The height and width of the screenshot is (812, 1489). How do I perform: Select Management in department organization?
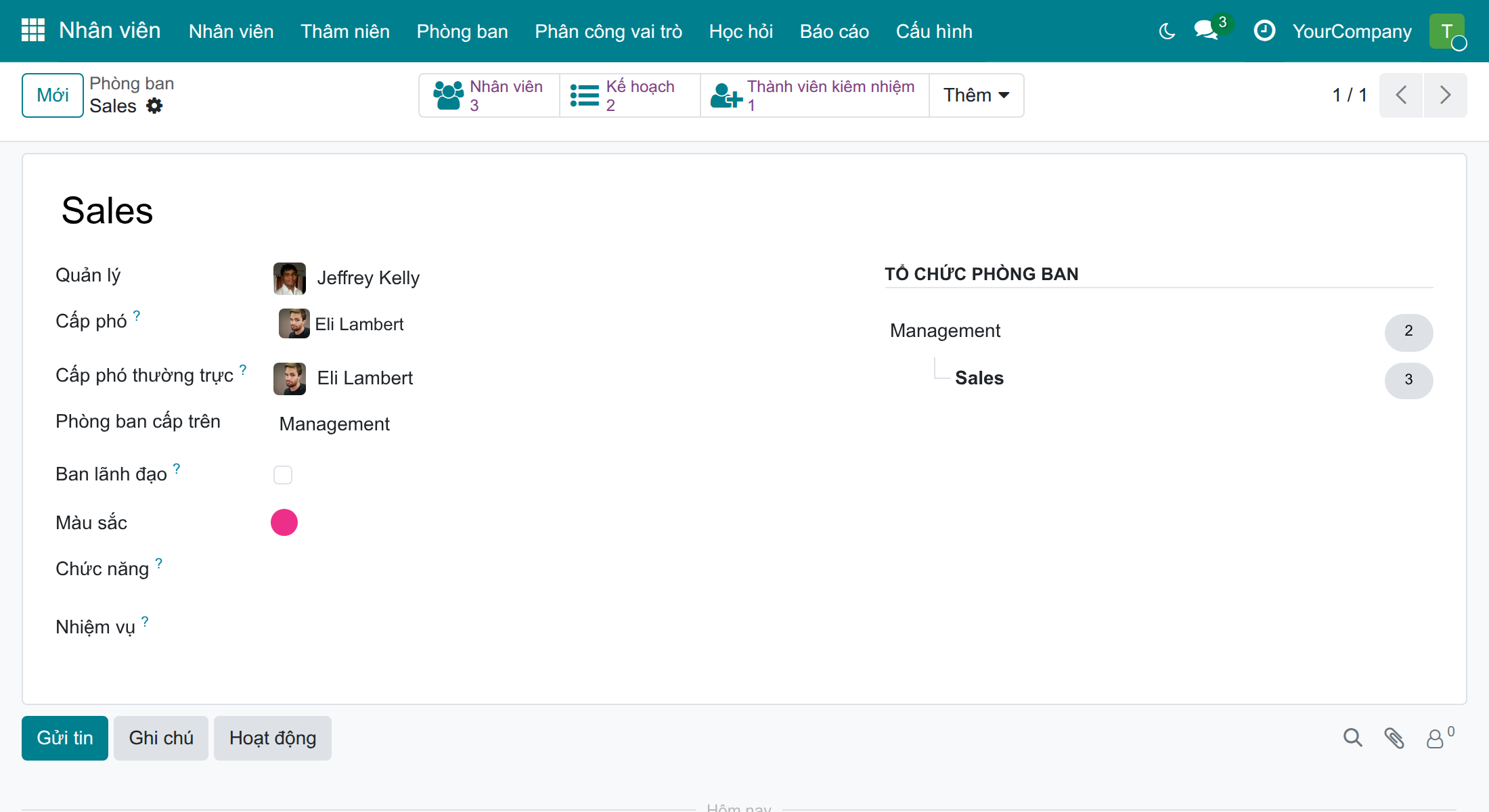click(x=945, y=331)
